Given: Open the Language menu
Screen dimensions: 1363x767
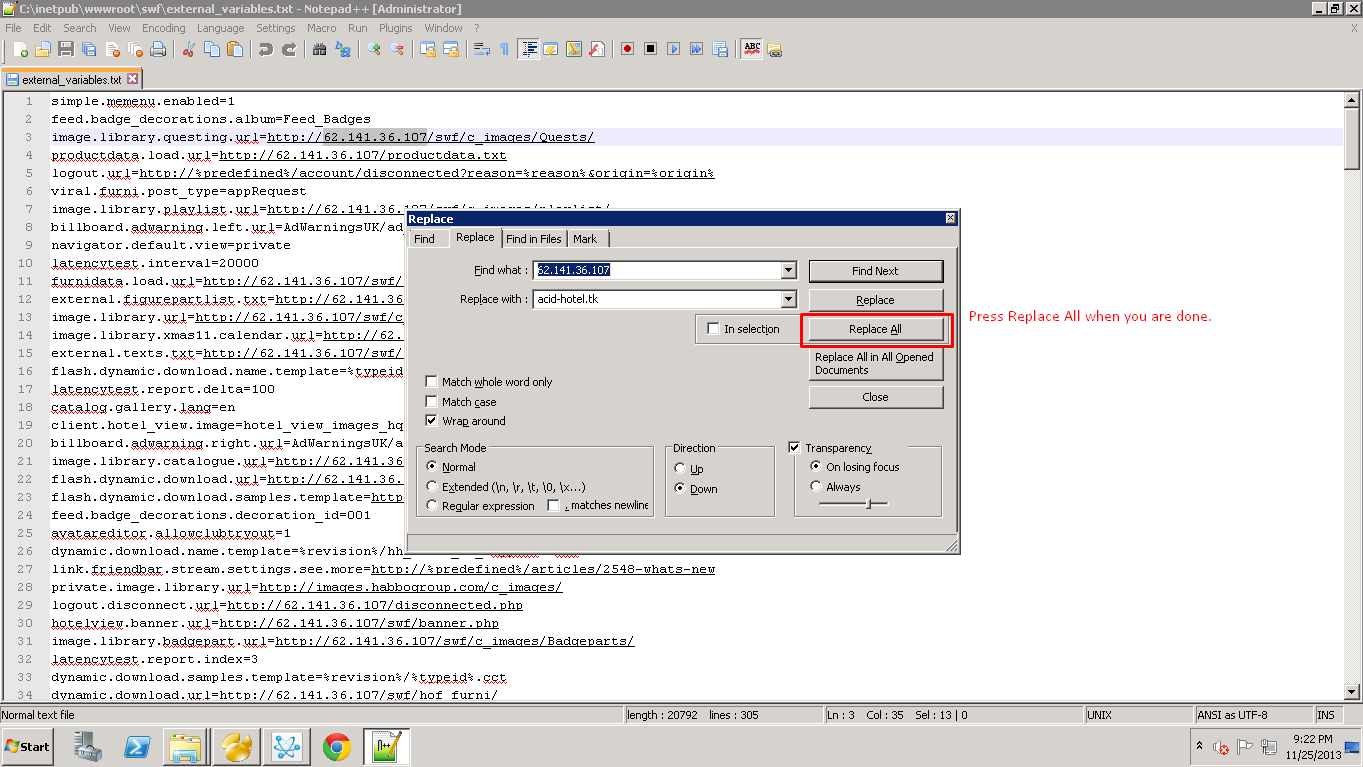Looking at the screenshot, I should pyautogui.click(x=220, y=28).
